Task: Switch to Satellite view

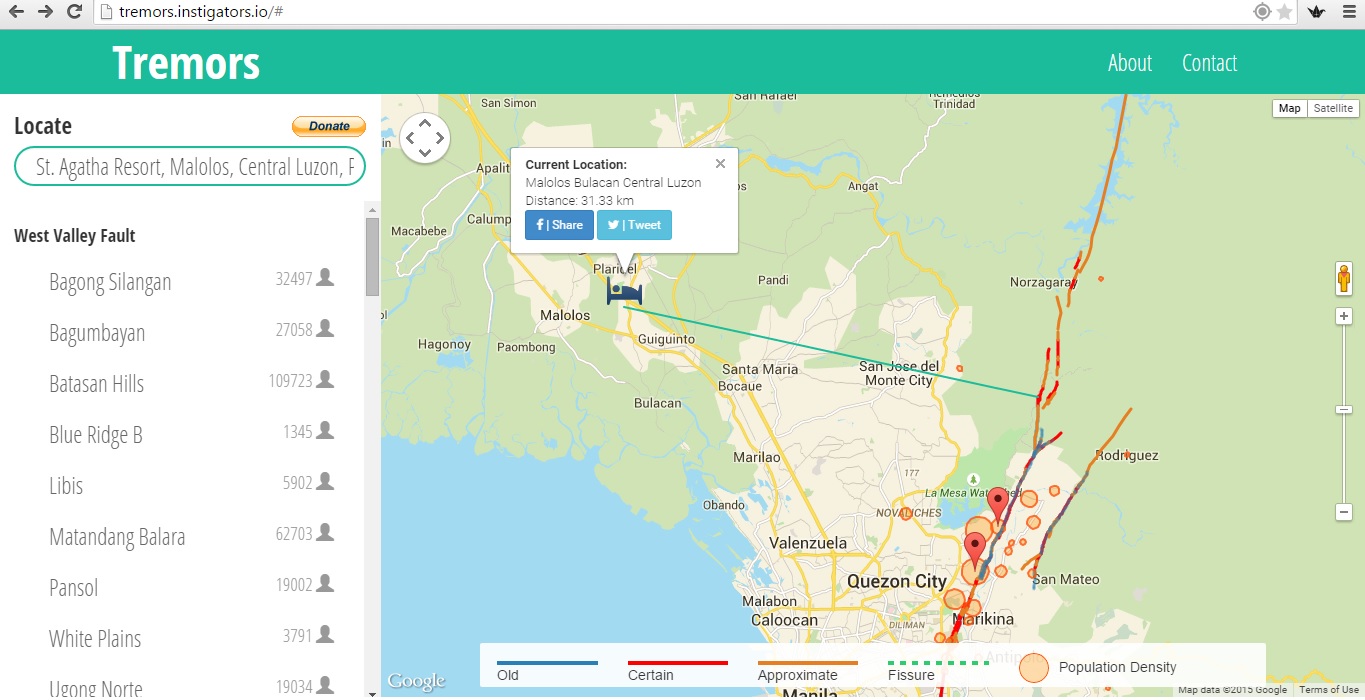Action: click(1333, 108)
